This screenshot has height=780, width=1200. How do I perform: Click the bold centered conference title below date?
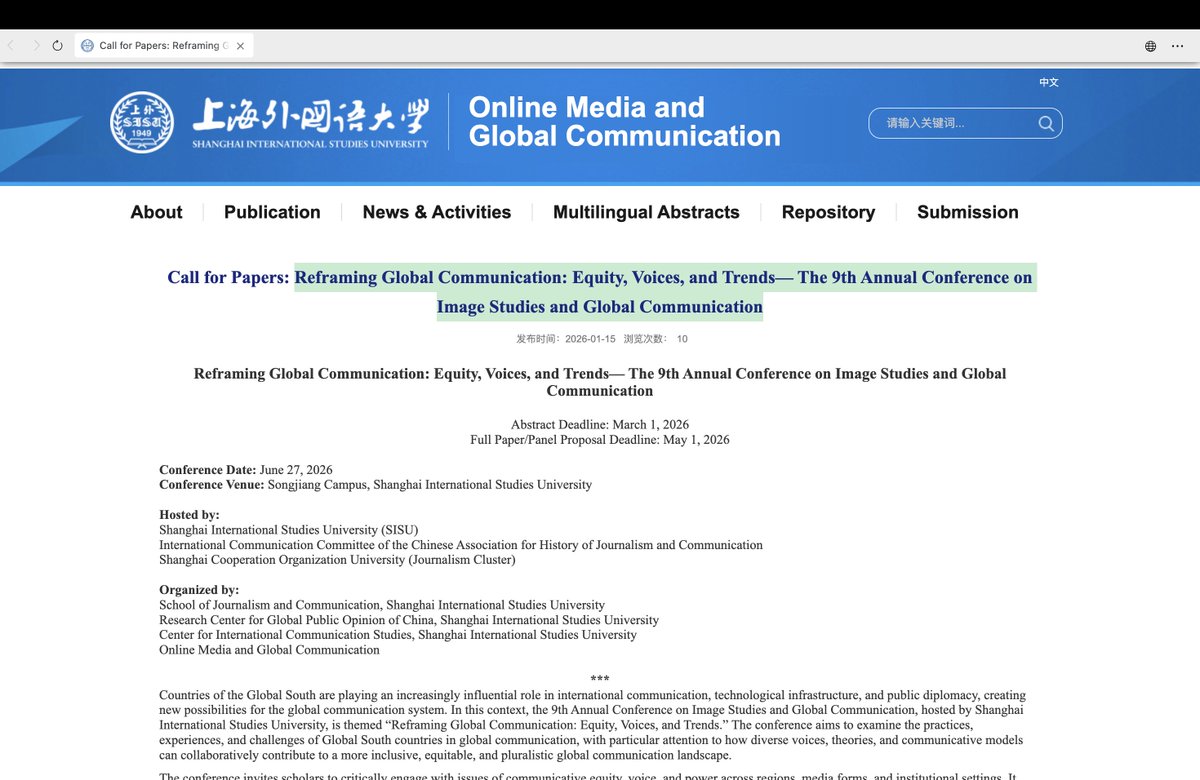click(x=600, y=382)
